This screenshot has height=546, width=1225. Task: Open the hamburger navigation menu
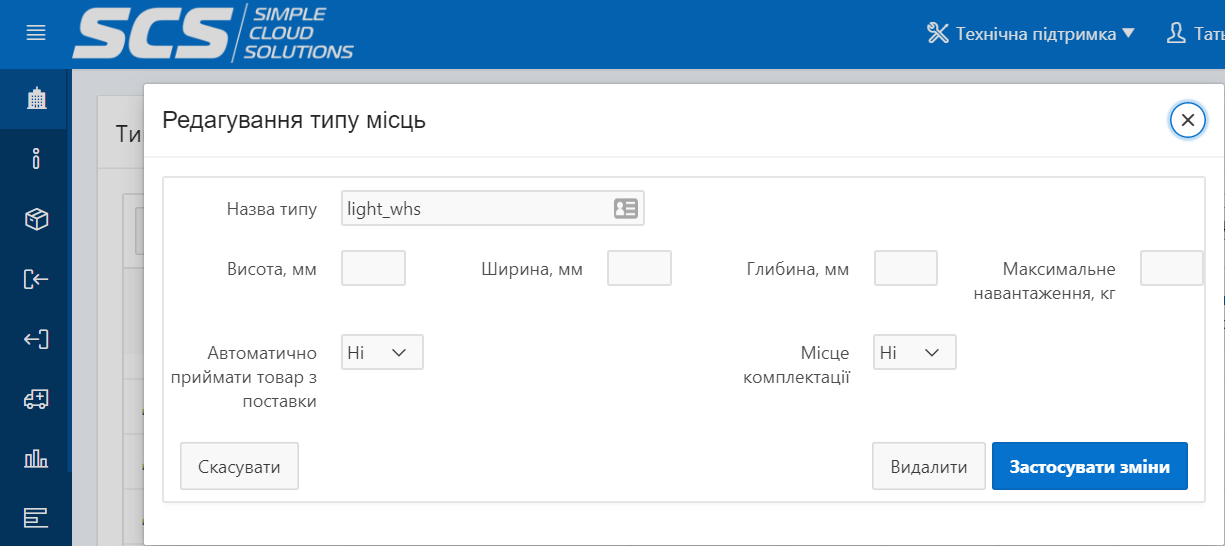pyautogui.click(x=36, y=33)
